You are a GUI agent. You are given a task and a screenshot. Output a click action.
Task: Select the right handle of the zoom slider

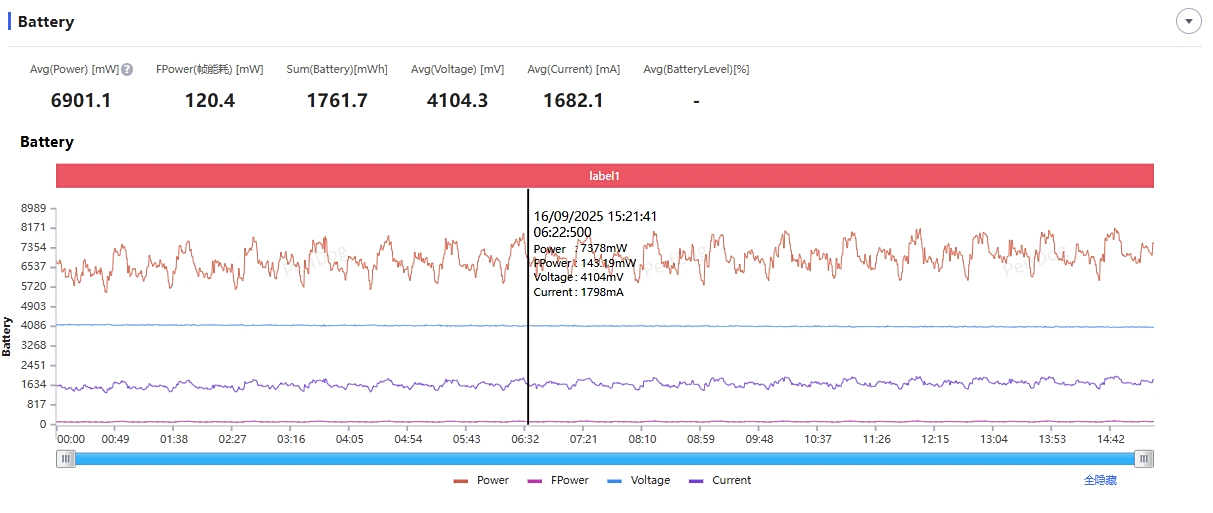pyautogui.click(x=1144, y=459)
